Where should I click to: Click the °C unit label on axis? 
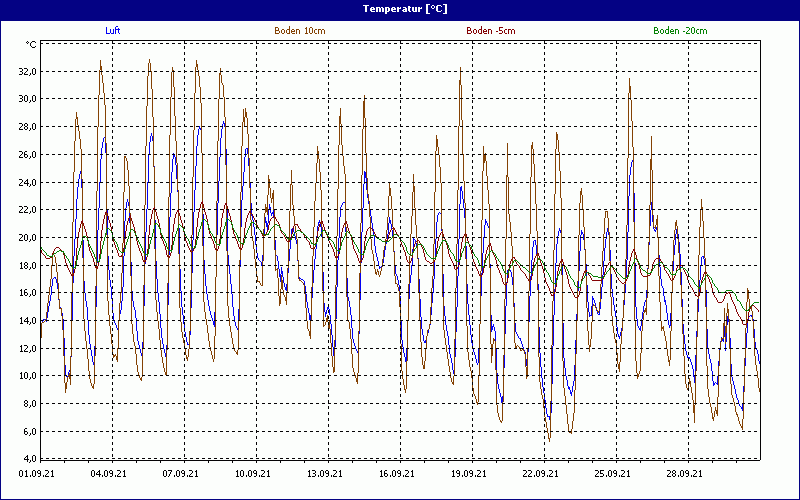(x=31, y=45)
